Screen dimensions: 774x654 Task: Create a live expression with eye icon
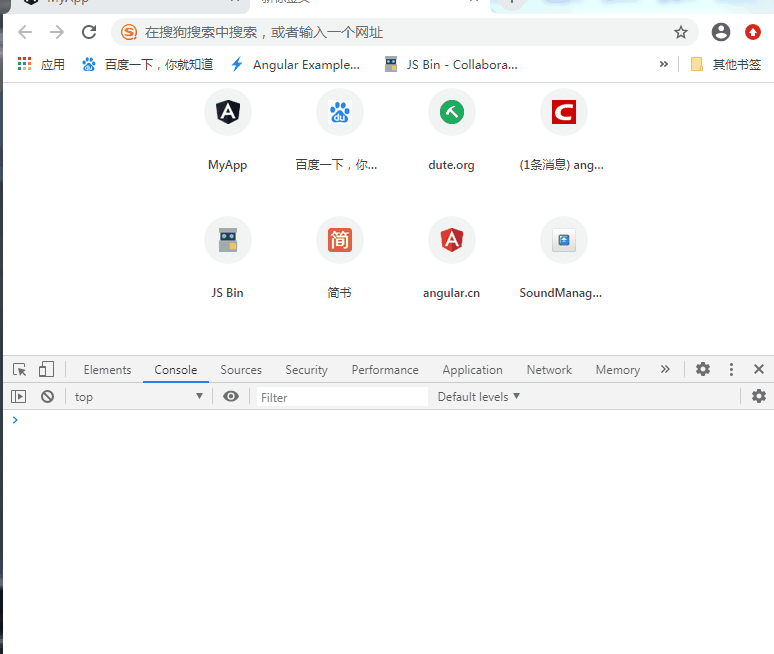(x=231, y=396)
